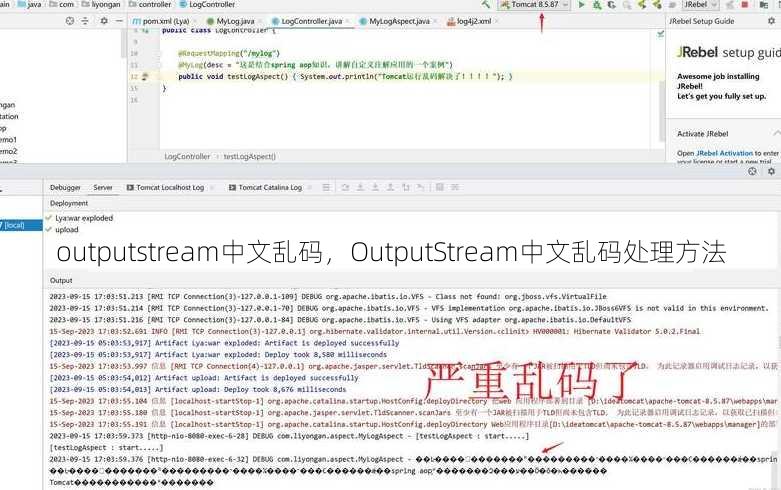Screen dimensions: 781x490
Task: Open project panel gear settings
Action: pyautogui.click(x=104, y=21)
